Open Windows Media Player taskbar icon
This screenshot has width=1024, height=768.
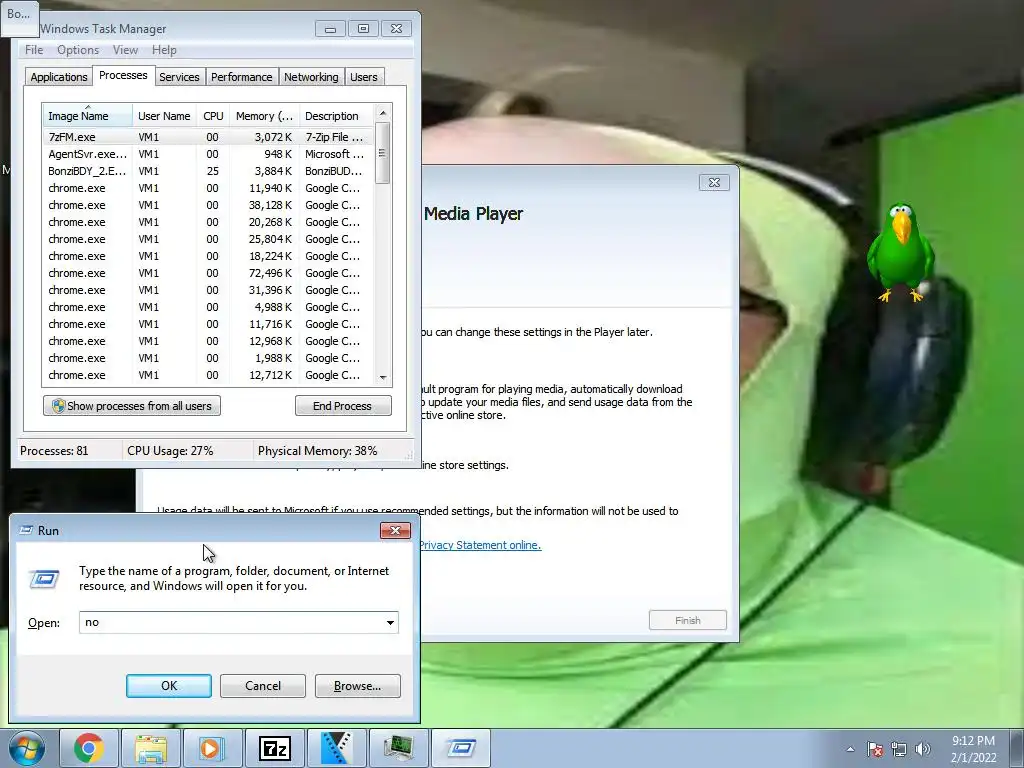pos(212,748)
